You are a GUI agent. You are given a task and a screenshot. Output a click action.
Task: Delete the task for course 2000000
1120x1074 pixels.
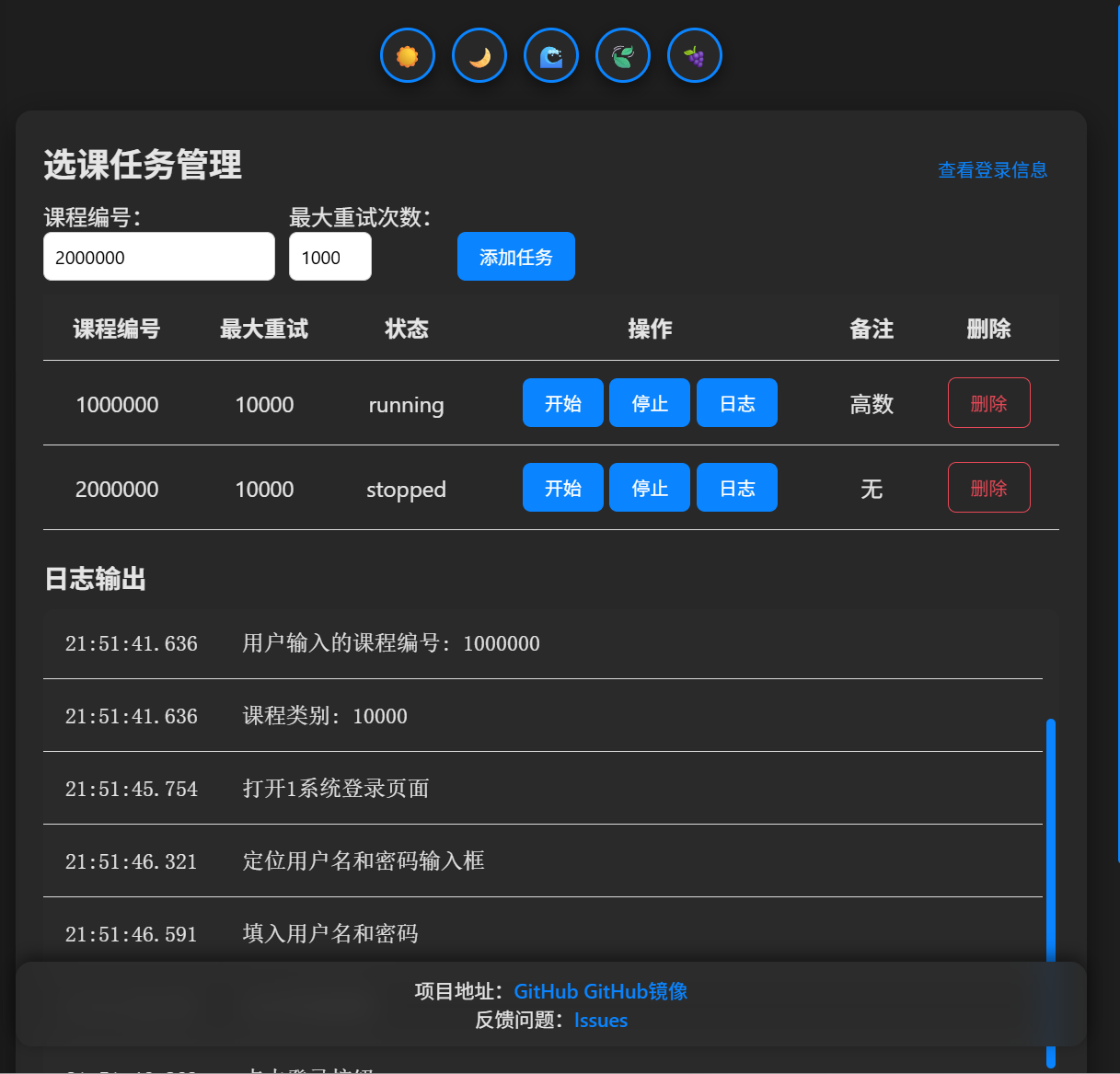(989, 488)
